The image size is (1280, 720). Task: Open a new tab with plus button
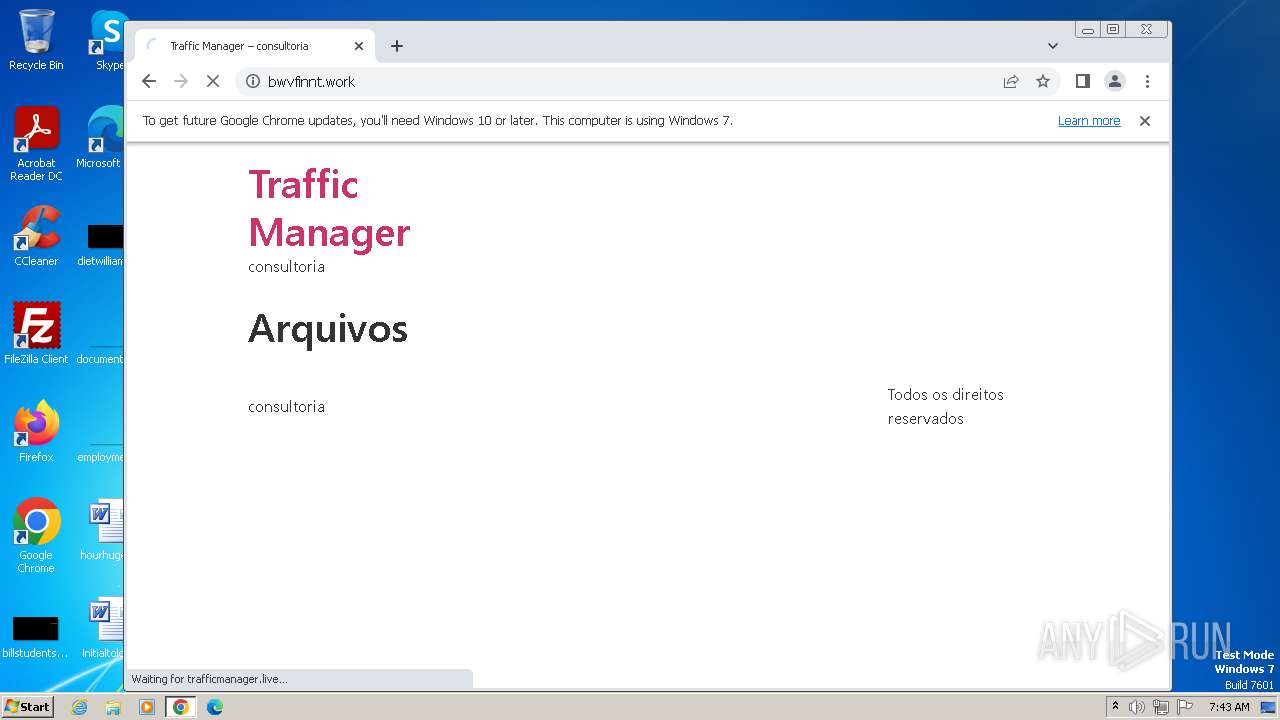click(x=397, y=46)
